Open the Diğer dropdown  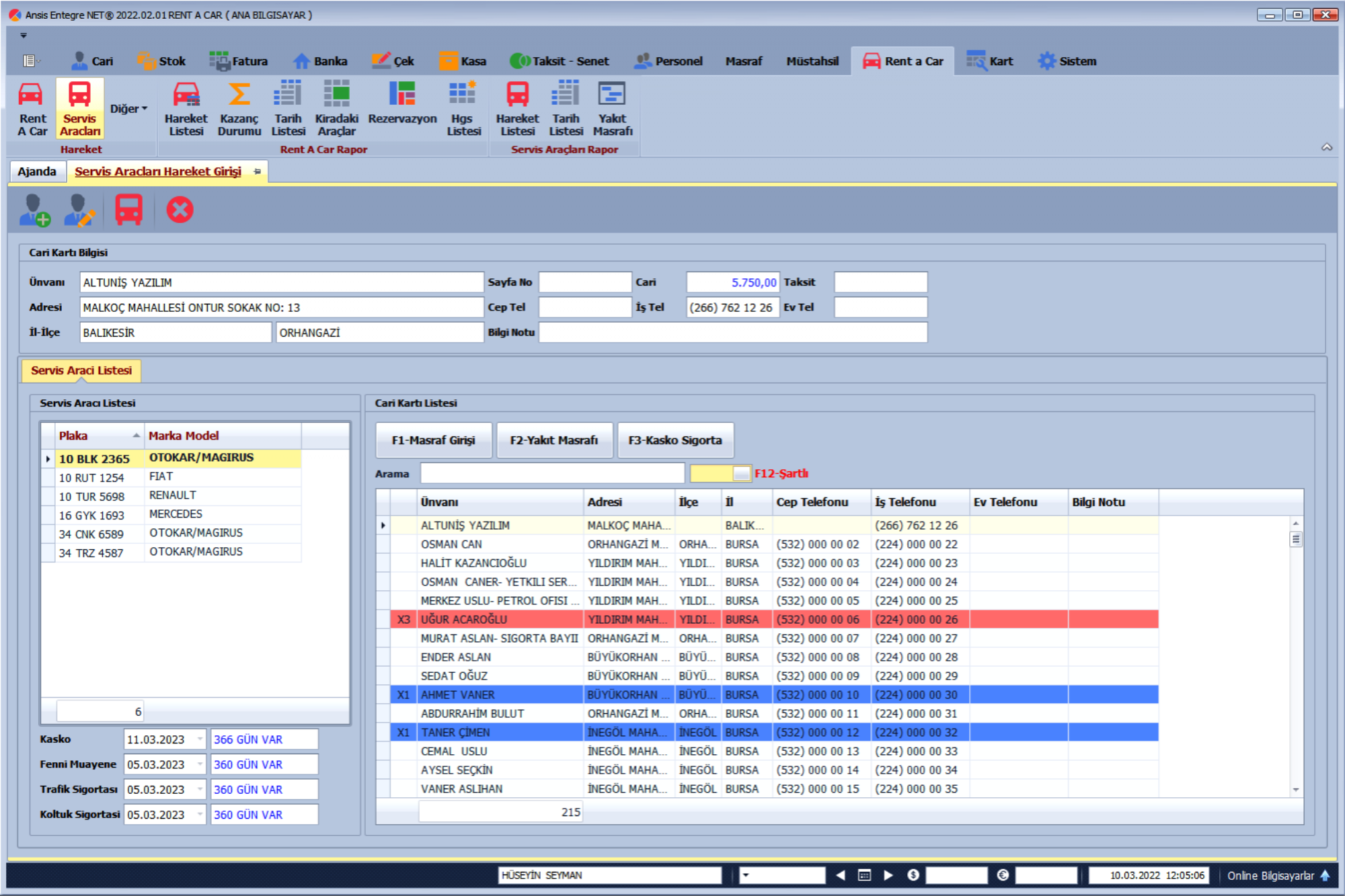[128, 109]
